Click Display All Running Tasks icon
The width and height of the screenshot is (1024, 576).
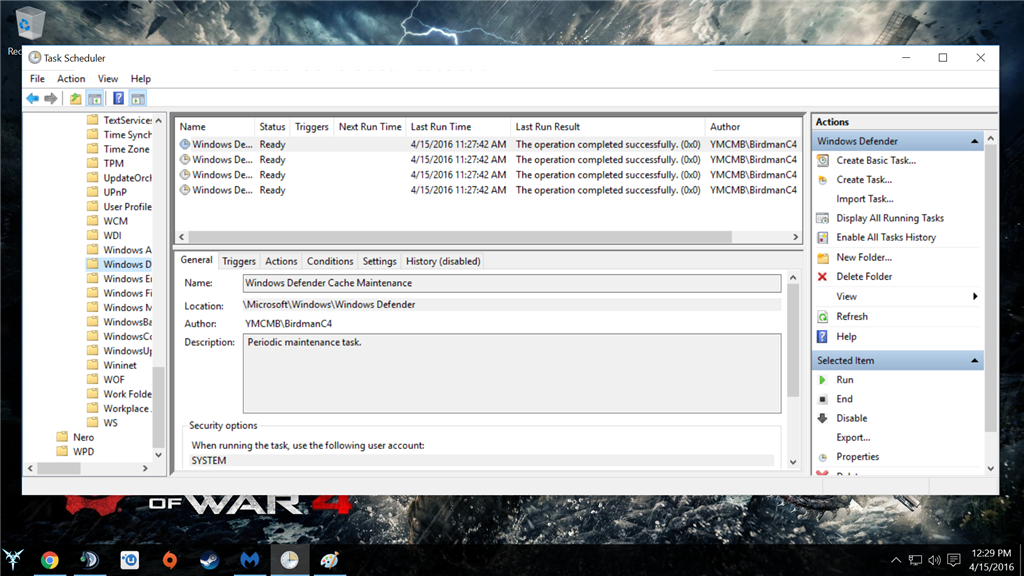823,218
